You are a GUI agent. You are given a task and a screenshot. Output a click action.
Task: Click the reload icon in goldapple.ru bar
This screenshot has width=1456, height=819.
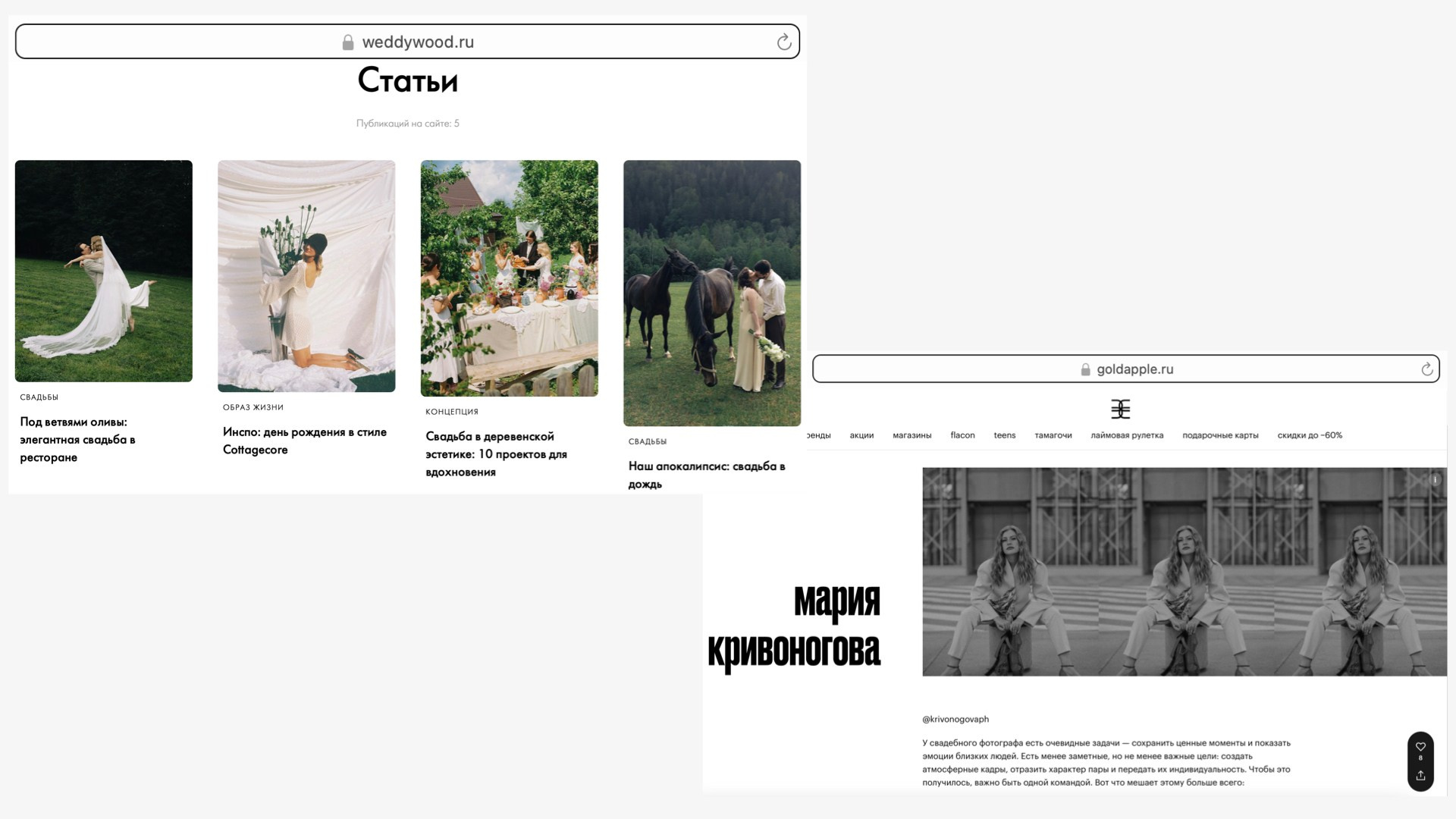pyautogui.click(x=1426, y=369)
